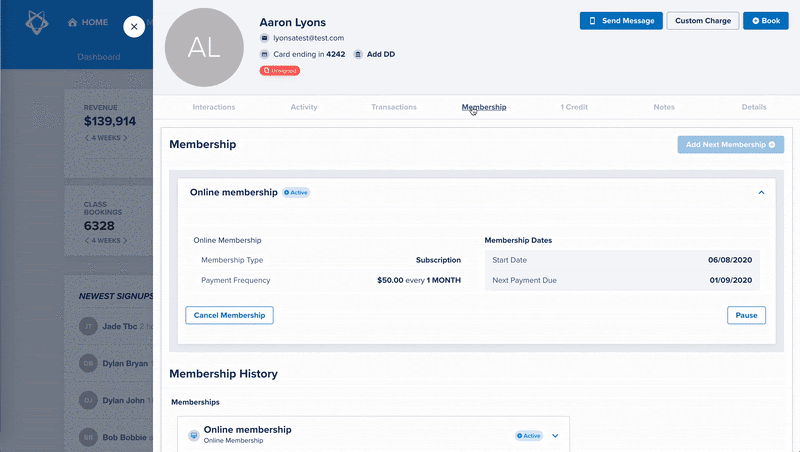800x452 pixels.
Task: Switch to the Transactions tab
Action: [394, 107]
